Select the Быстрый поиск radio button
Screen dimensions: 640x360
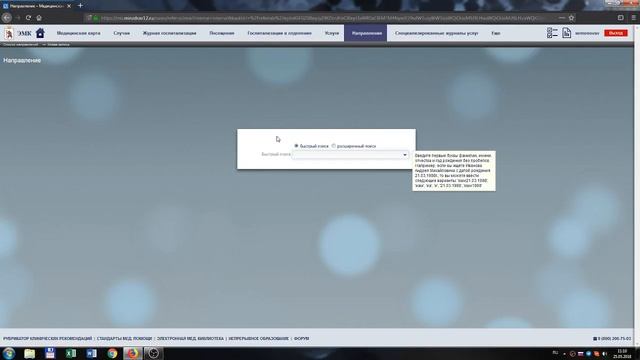pos(296,146)
